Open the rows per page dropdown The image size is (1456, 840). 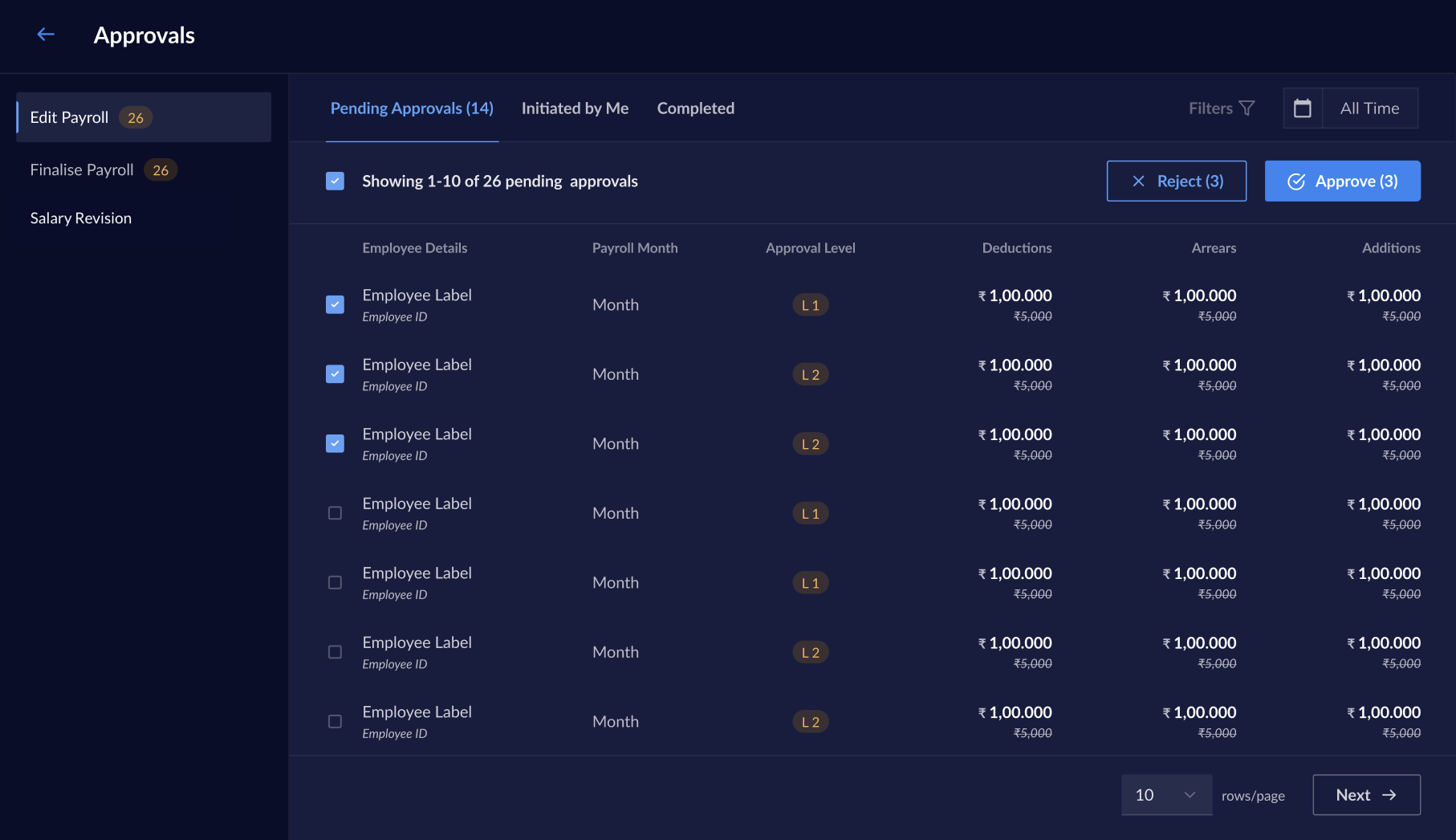1166,795
